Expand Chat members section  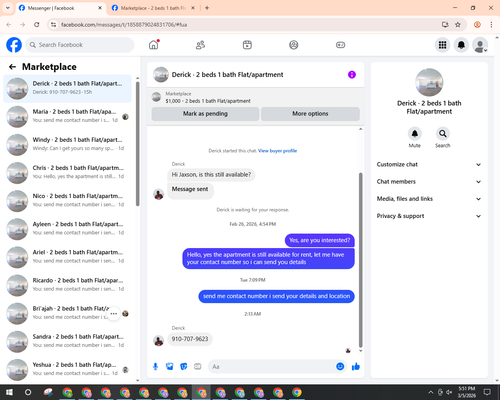[x=429, y=182]
